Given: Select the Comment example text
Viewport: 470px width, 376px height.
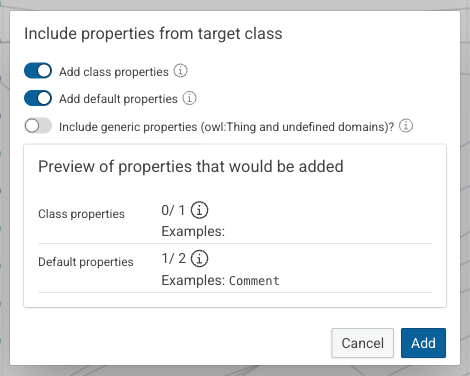Looking at the screenshot, I should pos(254,281).
